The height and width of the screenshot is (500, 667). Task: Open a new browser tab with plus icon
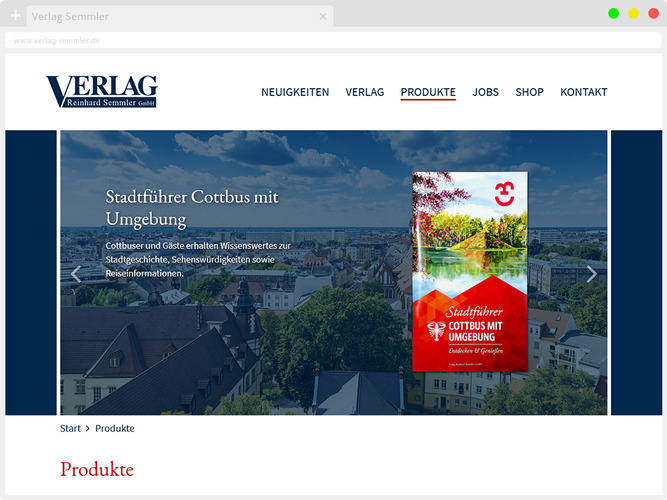point(15,16)
